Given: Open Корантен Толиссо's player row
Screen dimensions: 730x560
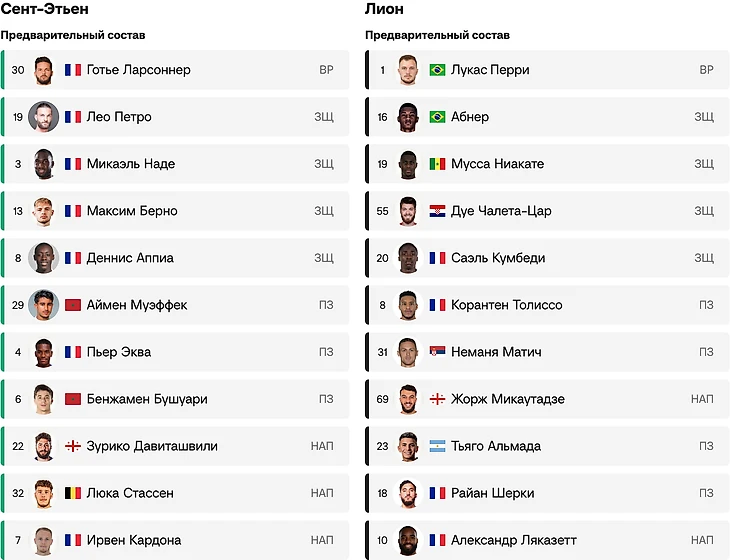Looking at the screenshot, I should pos(548,305).
